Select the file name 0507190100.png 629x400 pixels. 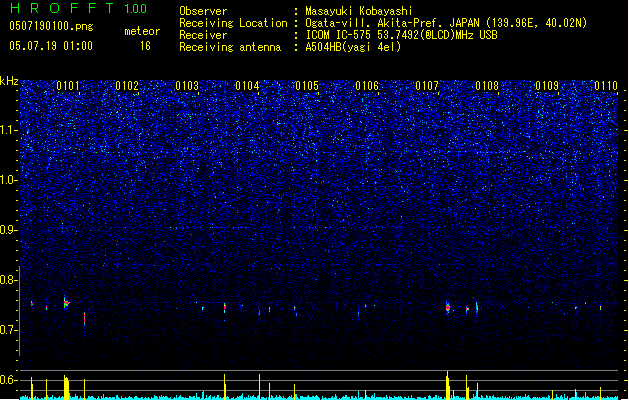click(x=51, y=26)
